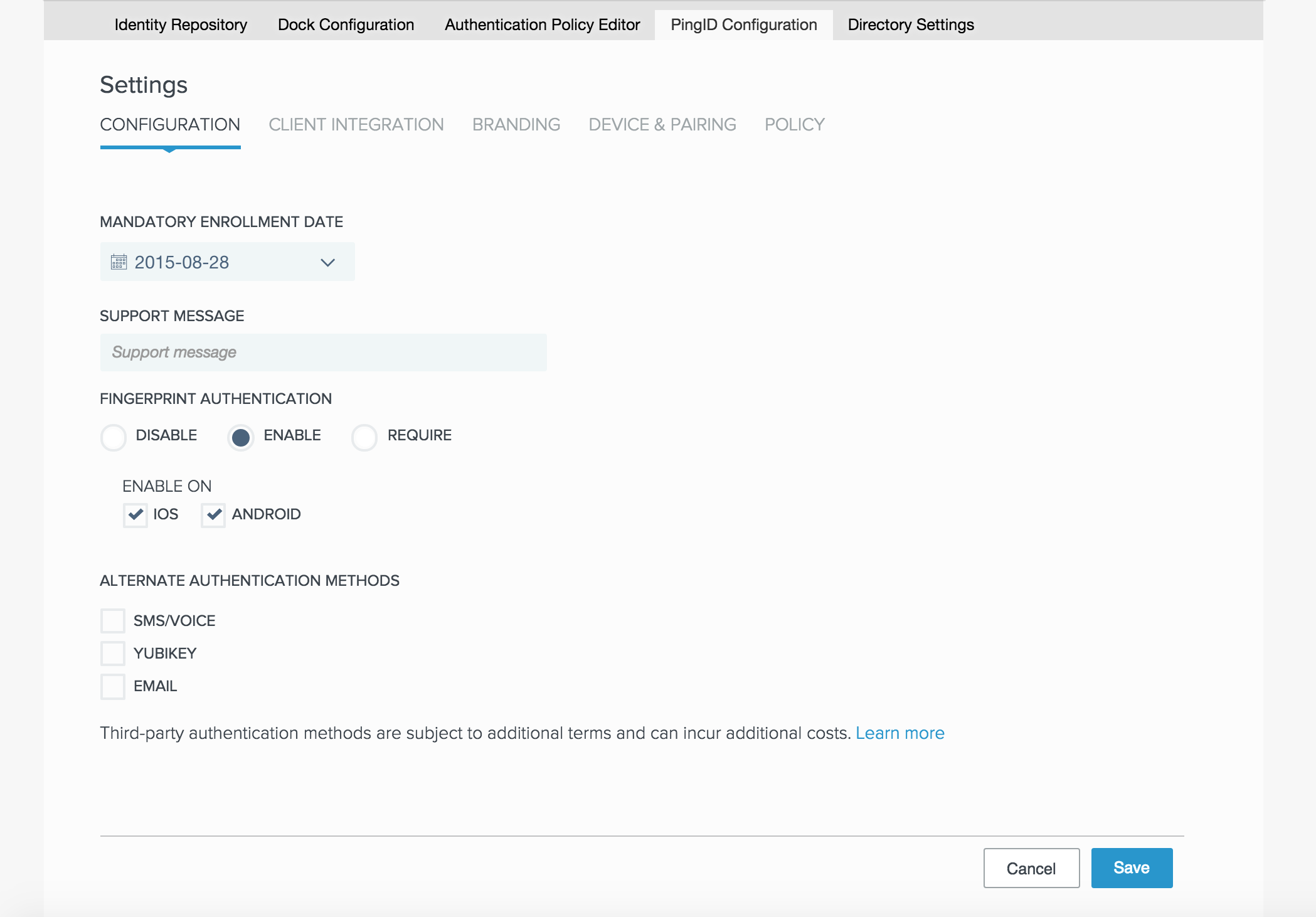Screen dimensions: 1316x917
Task: Click the calendar icon in date field
Action: click(x=119, y=262)
